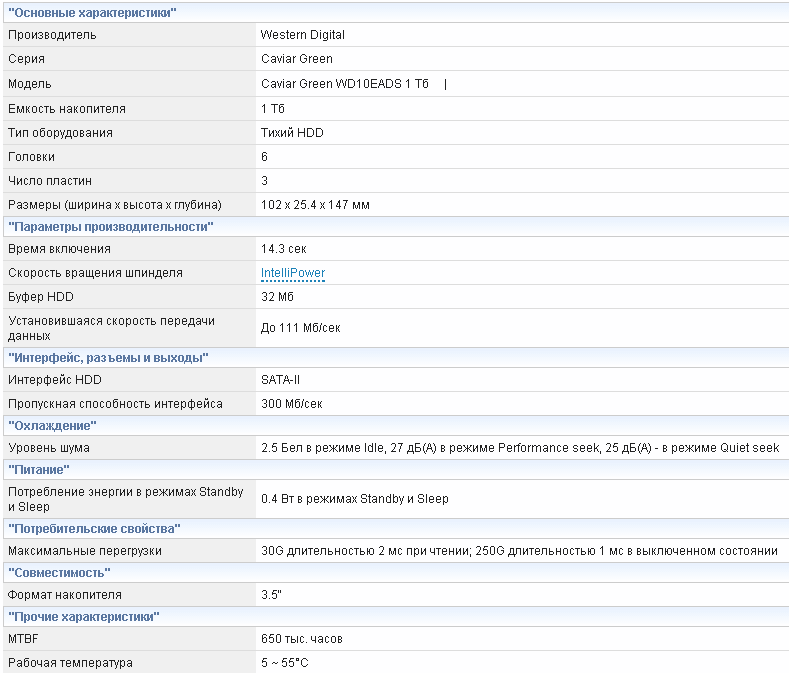
Task: Click the "Потребительские свойства" section header
Action: [95, 528]
